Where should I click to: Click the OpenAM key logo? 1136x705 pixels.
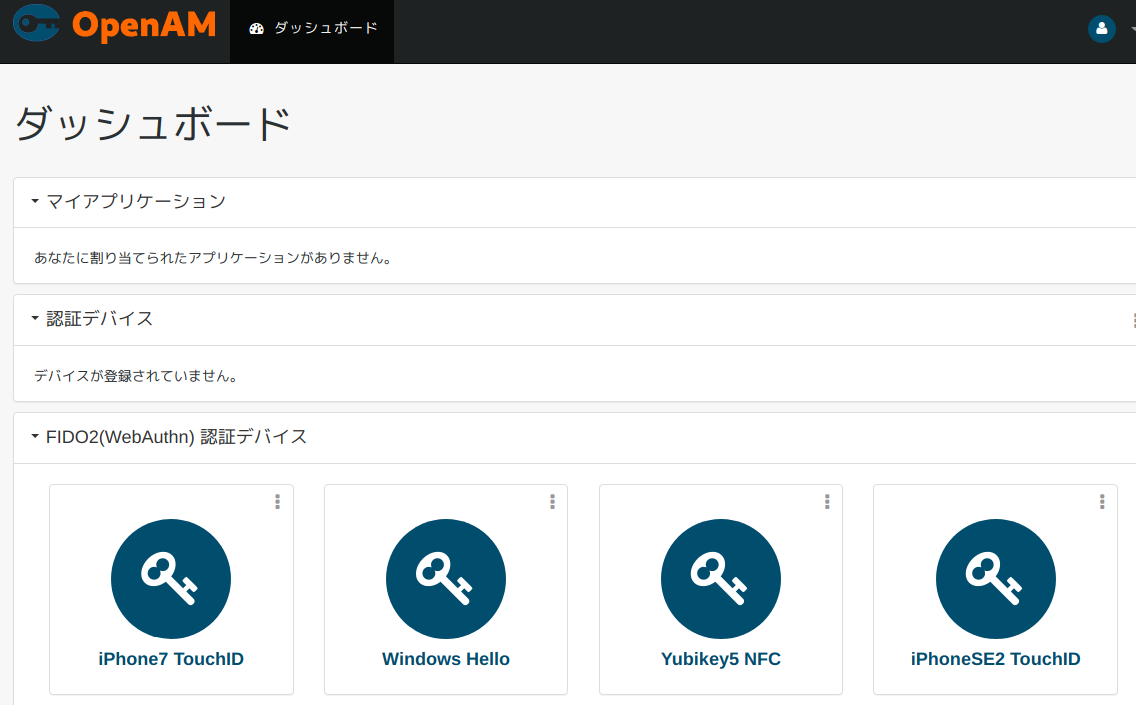pyautogui.click(x=37, y=24)
